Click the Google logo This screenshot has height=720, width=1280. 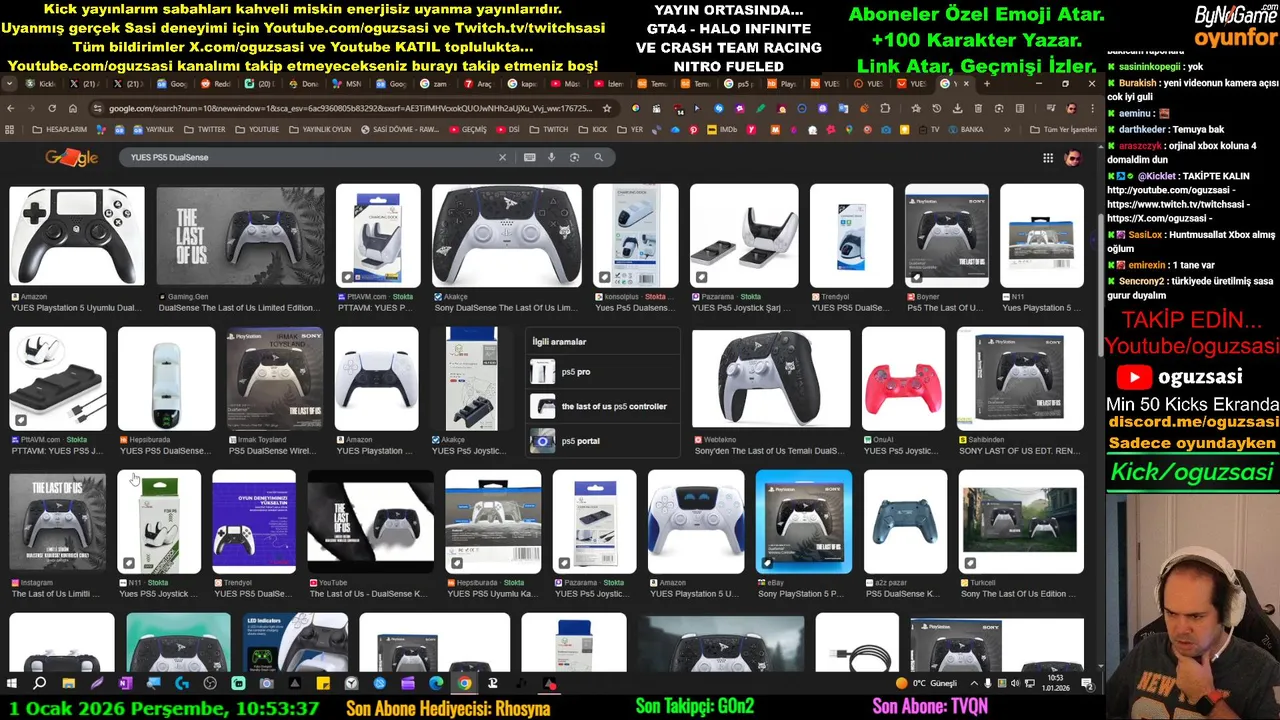tap(71, 157)
